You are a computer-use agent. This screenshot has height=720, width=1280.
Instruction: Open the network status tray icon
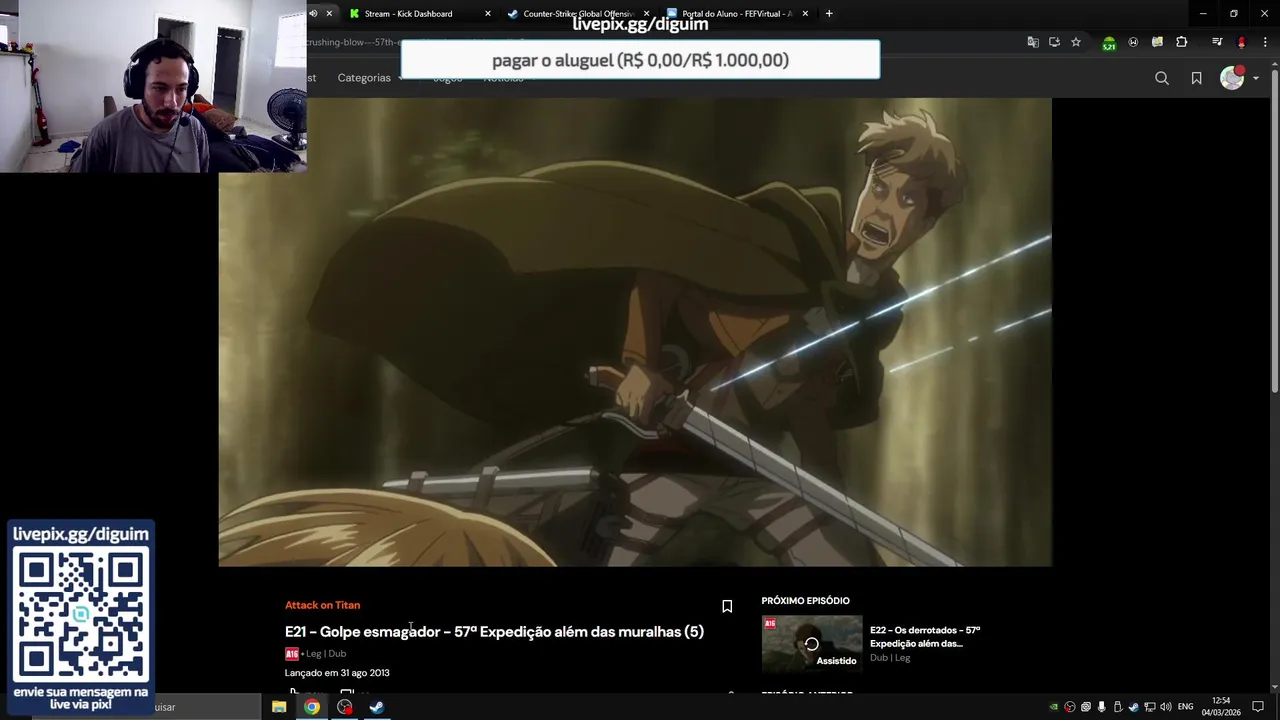[1150, 707]
